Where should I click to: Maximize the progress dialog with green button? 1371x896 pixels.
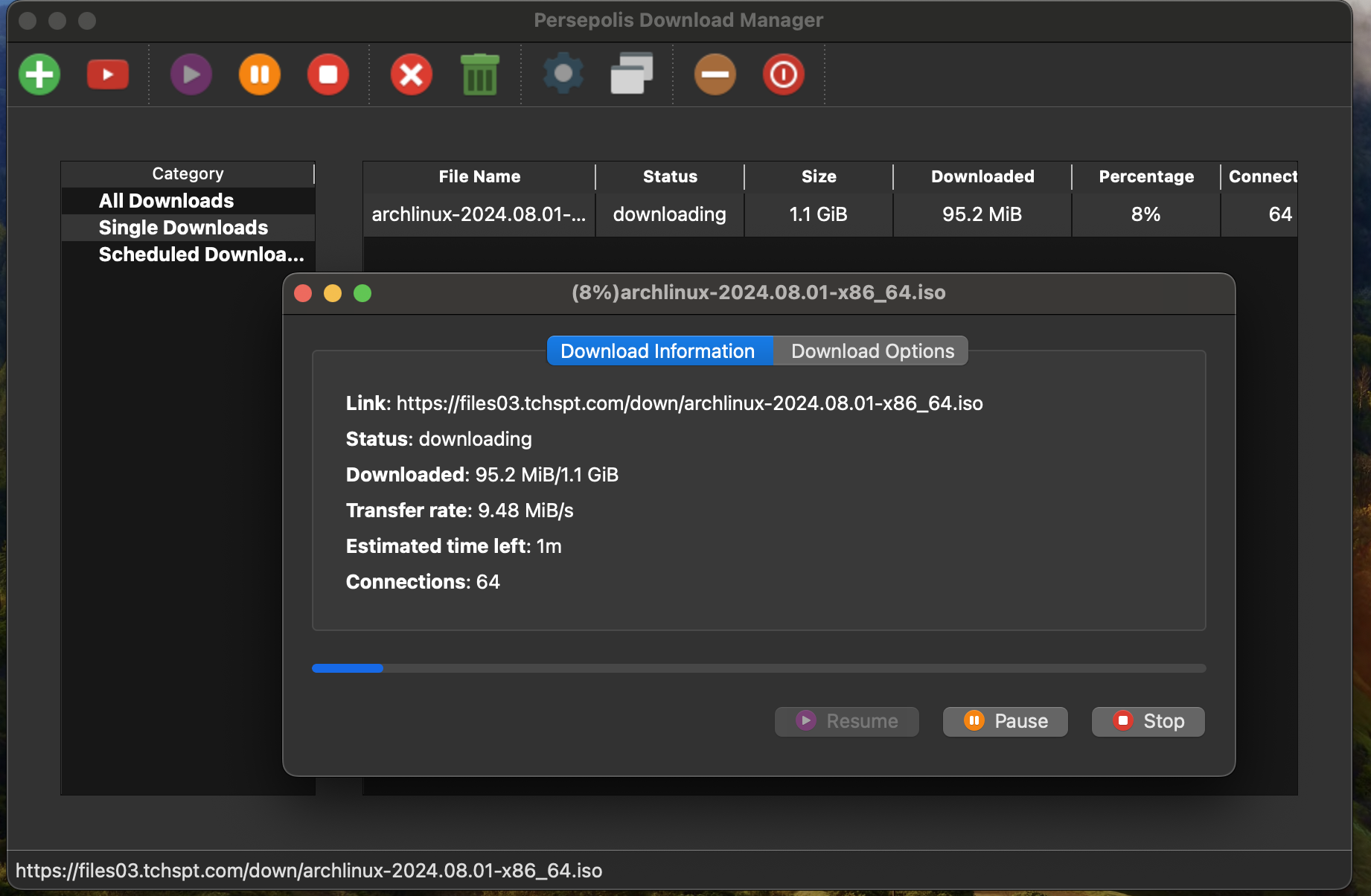pos(362,293)
